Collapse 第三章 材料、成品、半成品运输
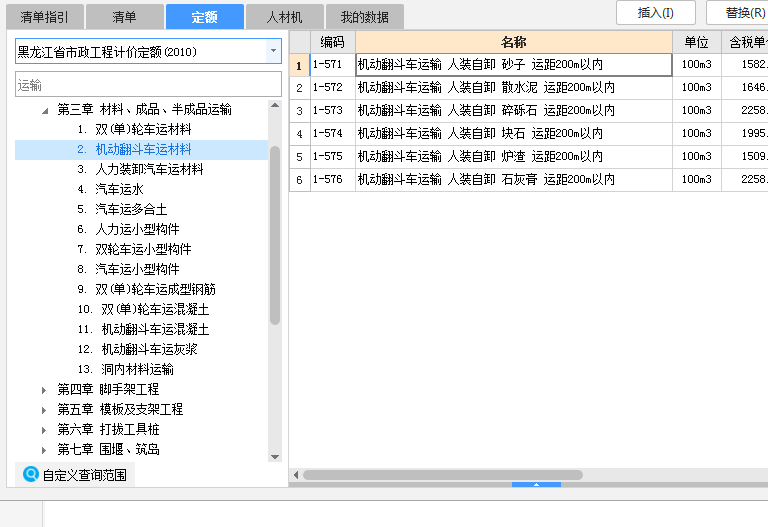 [45, 110]
